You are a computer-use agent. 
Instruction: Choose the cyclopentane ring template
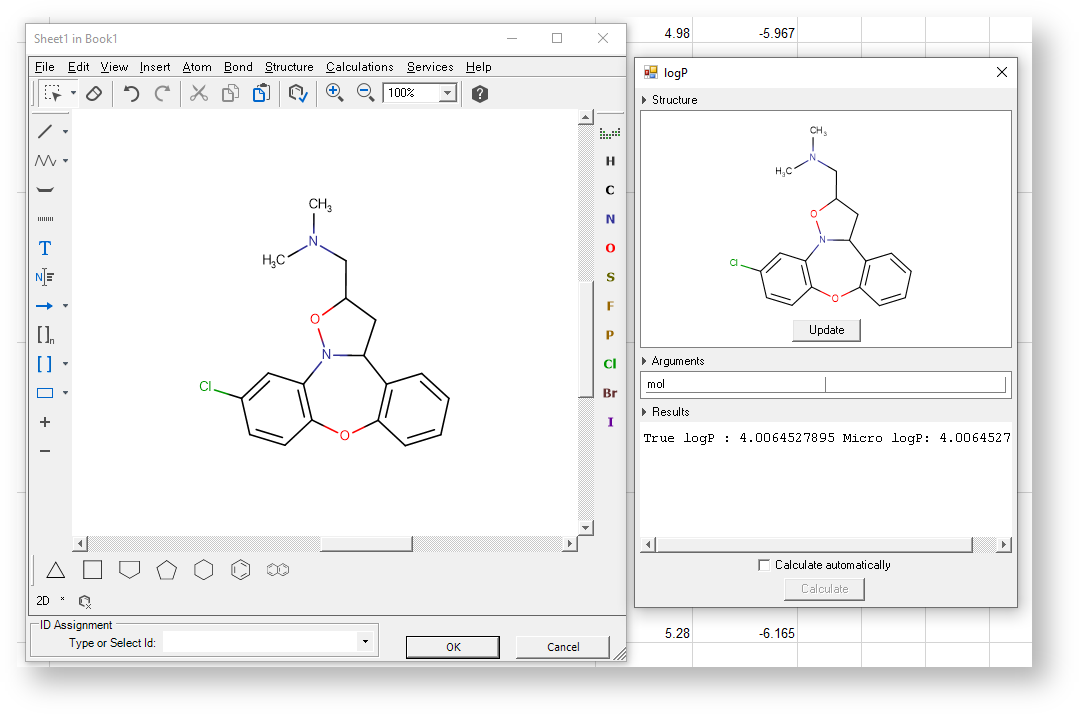click(x=166, y=570)
